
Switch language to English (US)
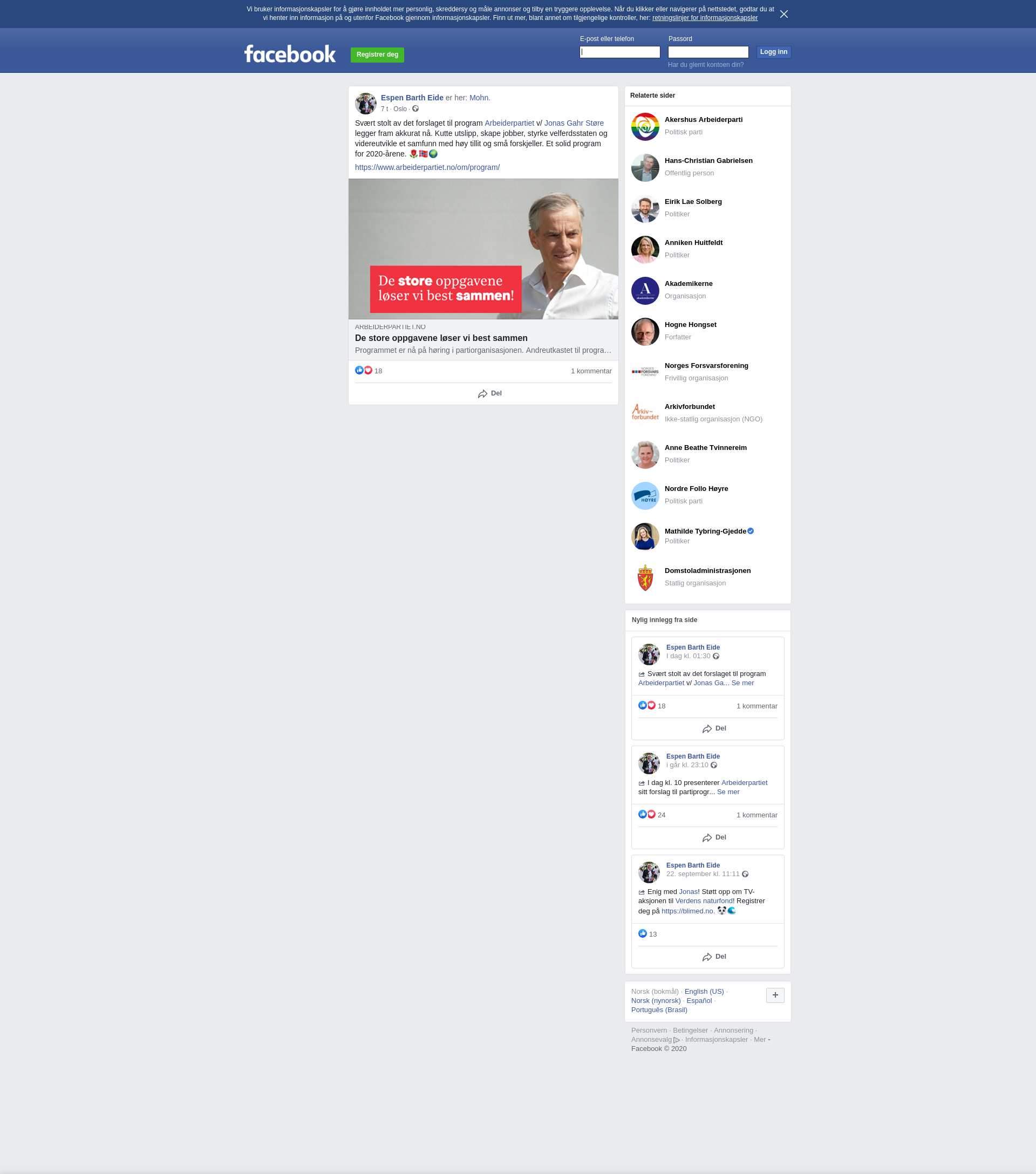coord(704,991)
